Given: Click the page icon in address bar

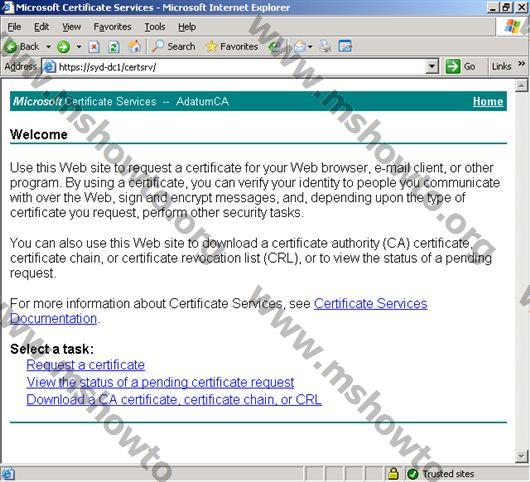Looking at the screenshot, I should [x=49, y=67].
